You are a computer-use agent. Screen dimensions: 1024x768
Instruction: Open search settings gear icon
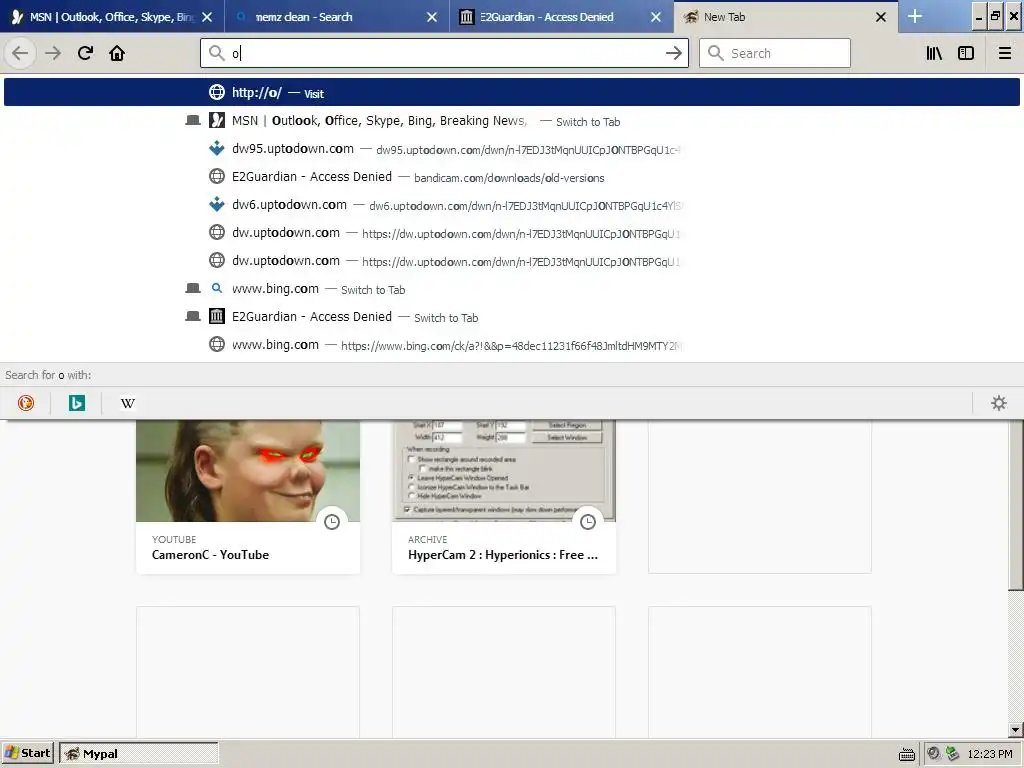999,403
